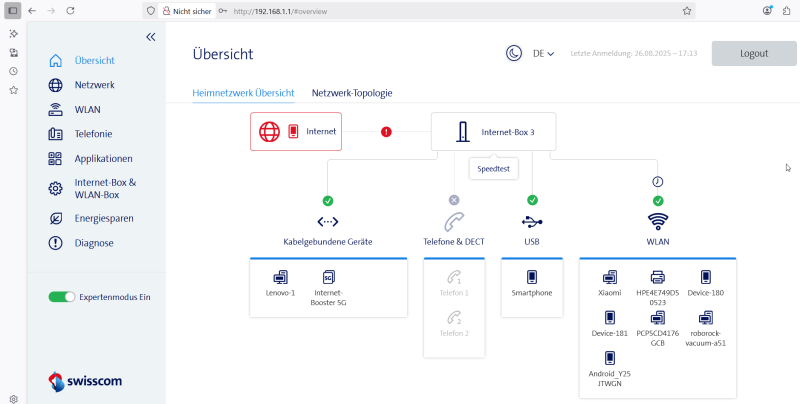Screen dimensions: 800x404
Task: Toggle dark mode moon icon
Action: point(513,53)
